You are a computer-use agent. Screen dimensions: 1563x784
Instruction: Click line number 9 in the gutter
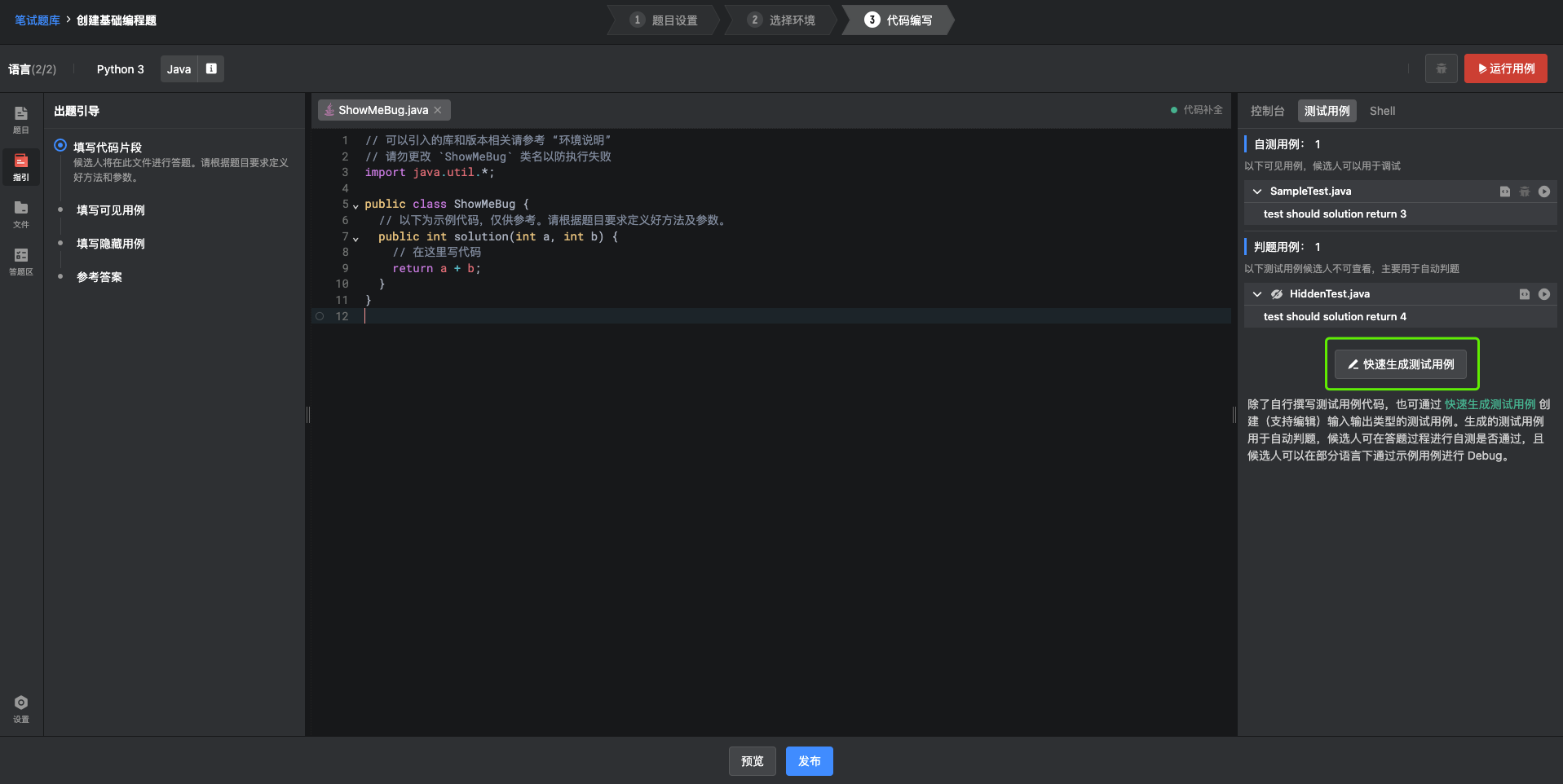pos(345,268)
